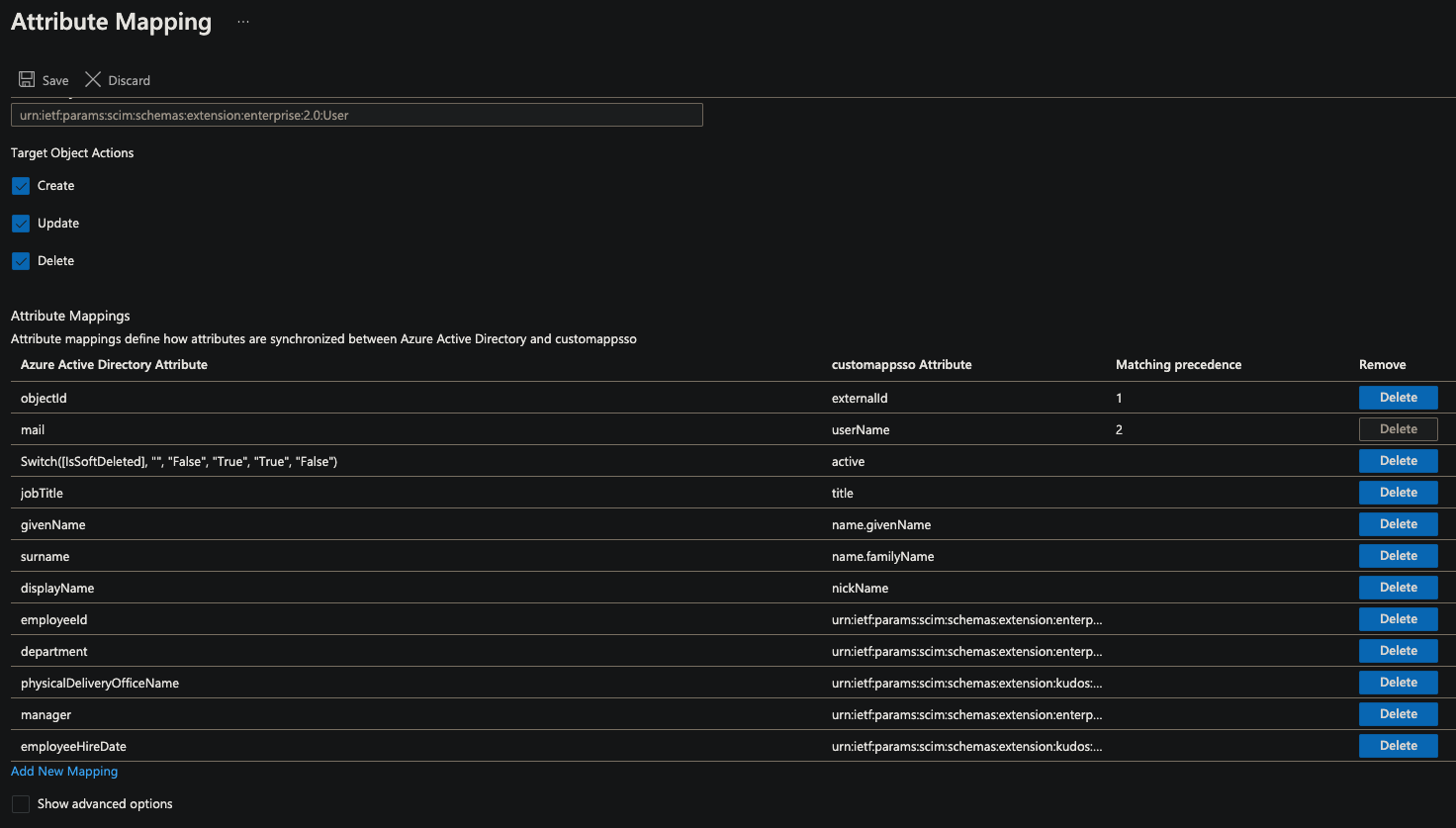The width and height of the screenshot is (1456, 828).
Task: Open the mail attribute mapping
Action: [33, 430]
